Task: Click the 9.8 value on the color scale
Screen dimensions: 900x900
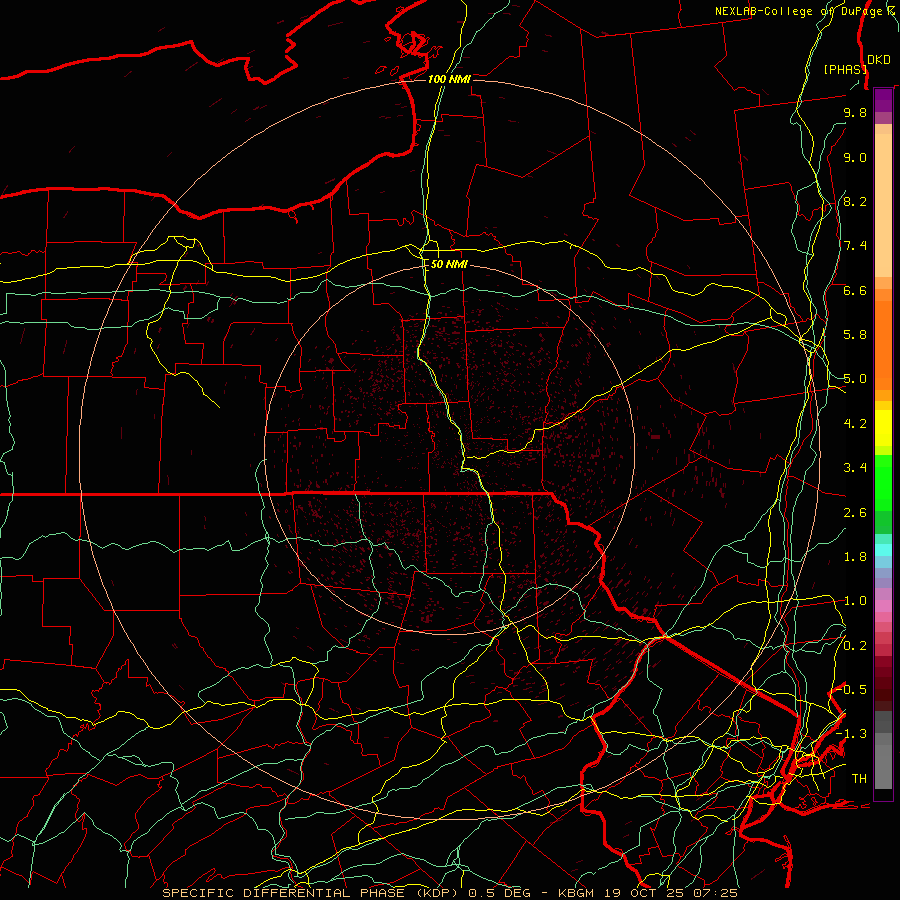Action: (855, 112)
